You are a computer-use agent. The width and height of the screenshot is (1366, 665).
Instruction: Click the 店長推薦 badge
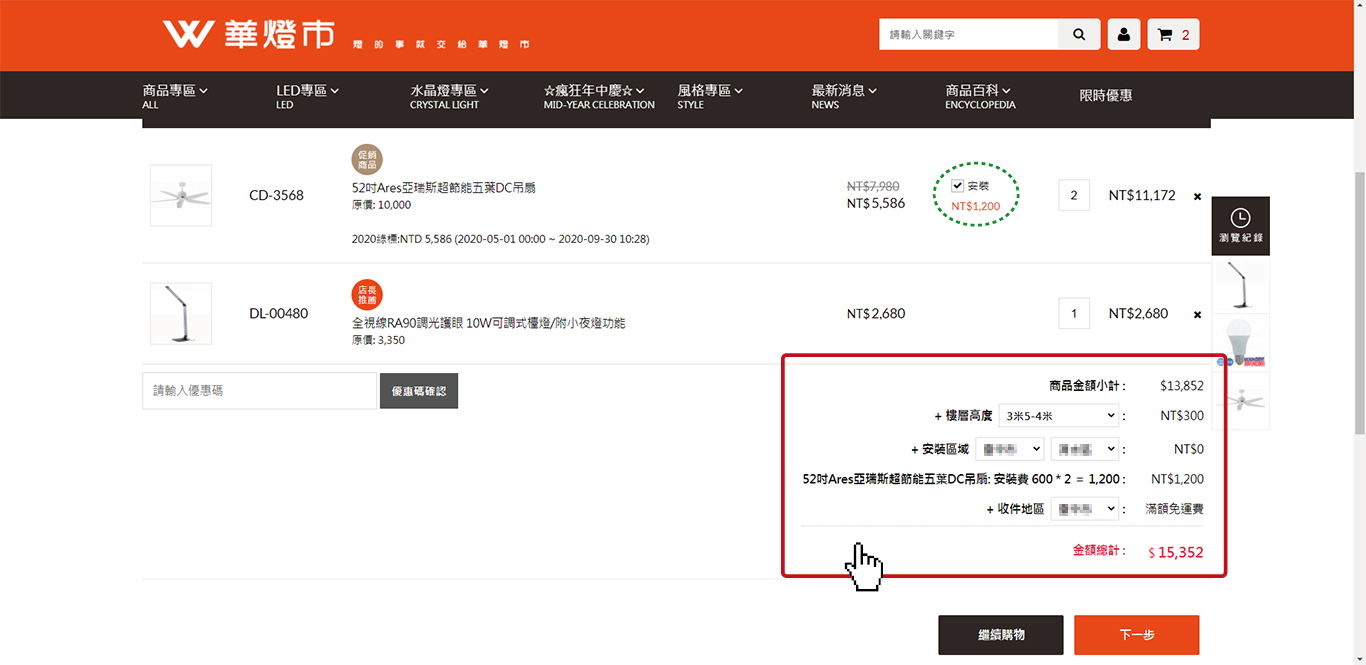point(367,294)
